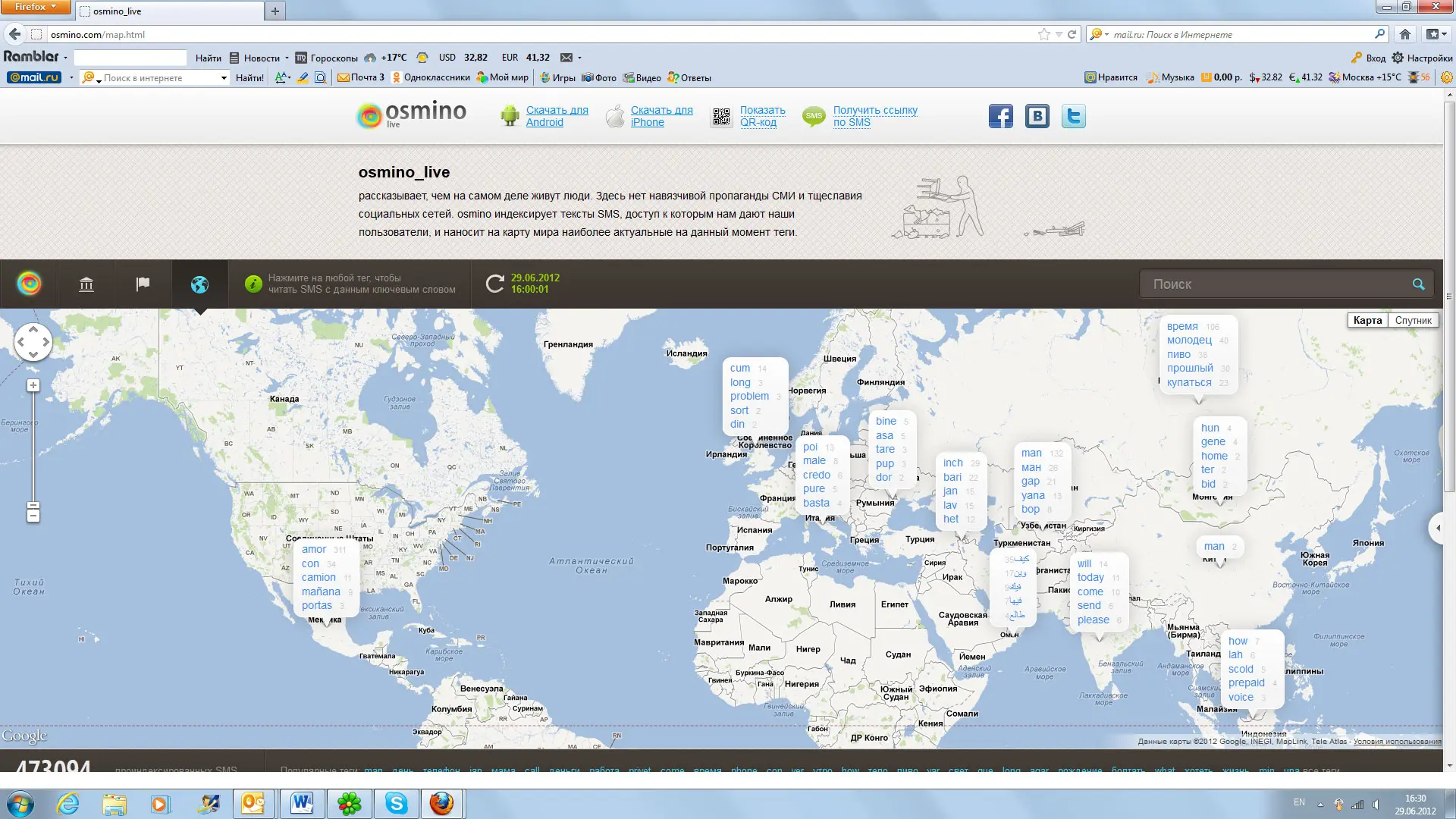Click the osmino live logo
This screenshot has height=819, width=1456.
coord(412,114)
